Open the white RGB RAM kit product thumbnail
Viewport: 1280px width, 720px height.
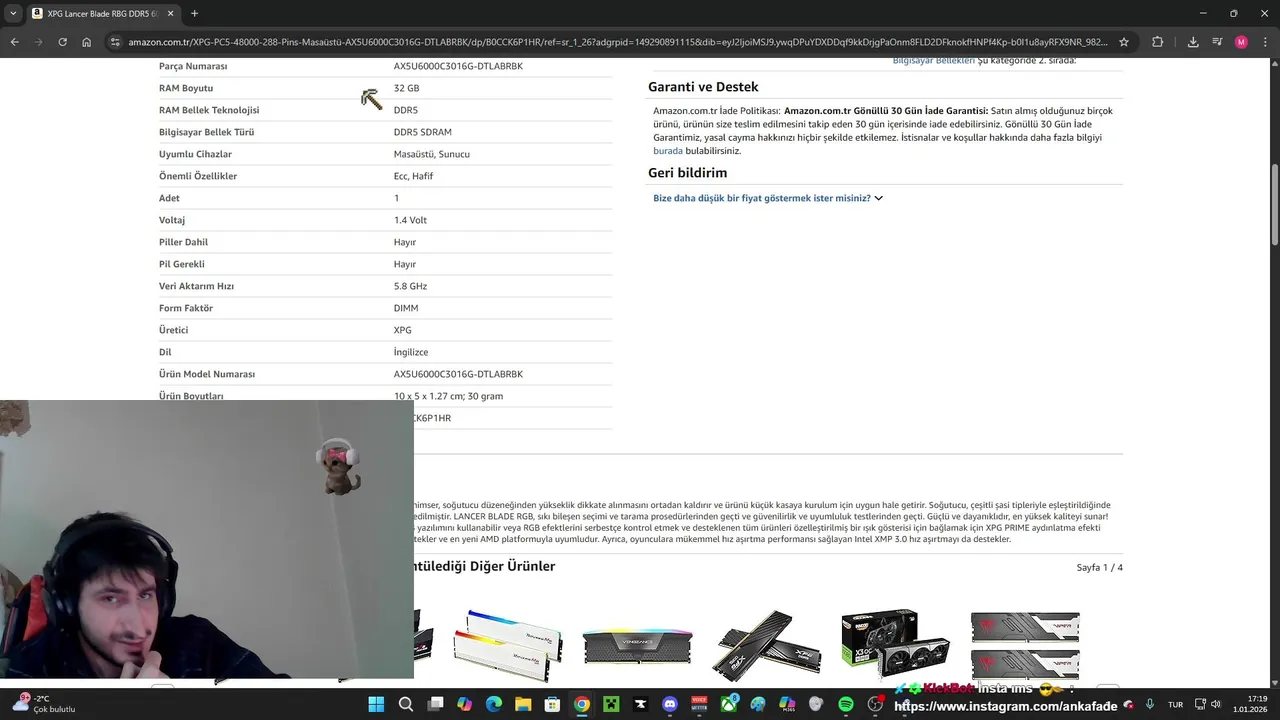point(508,645)
